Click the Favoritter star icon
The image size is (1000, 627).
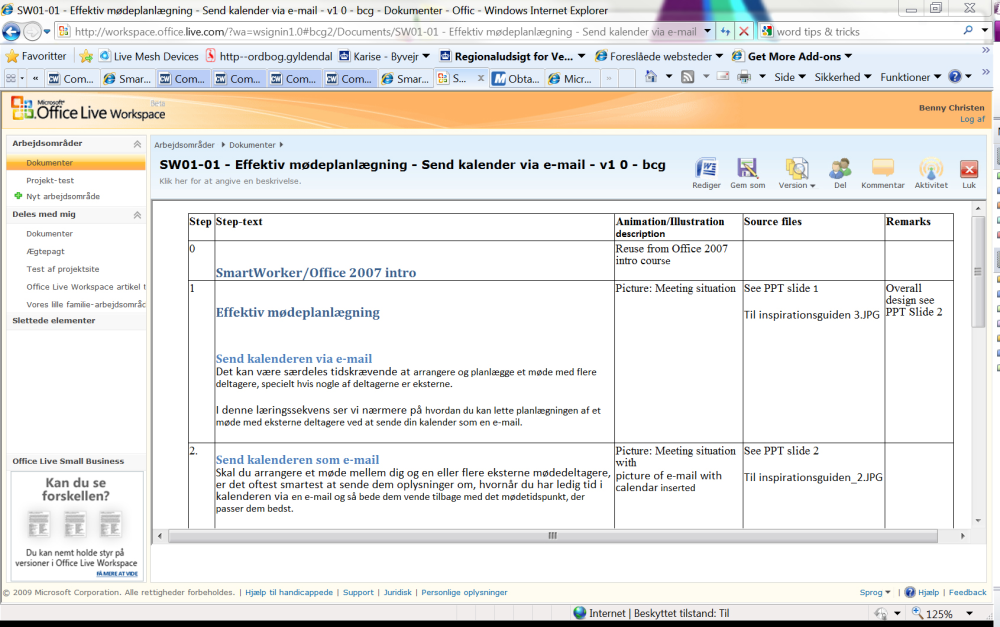[13, 56]
